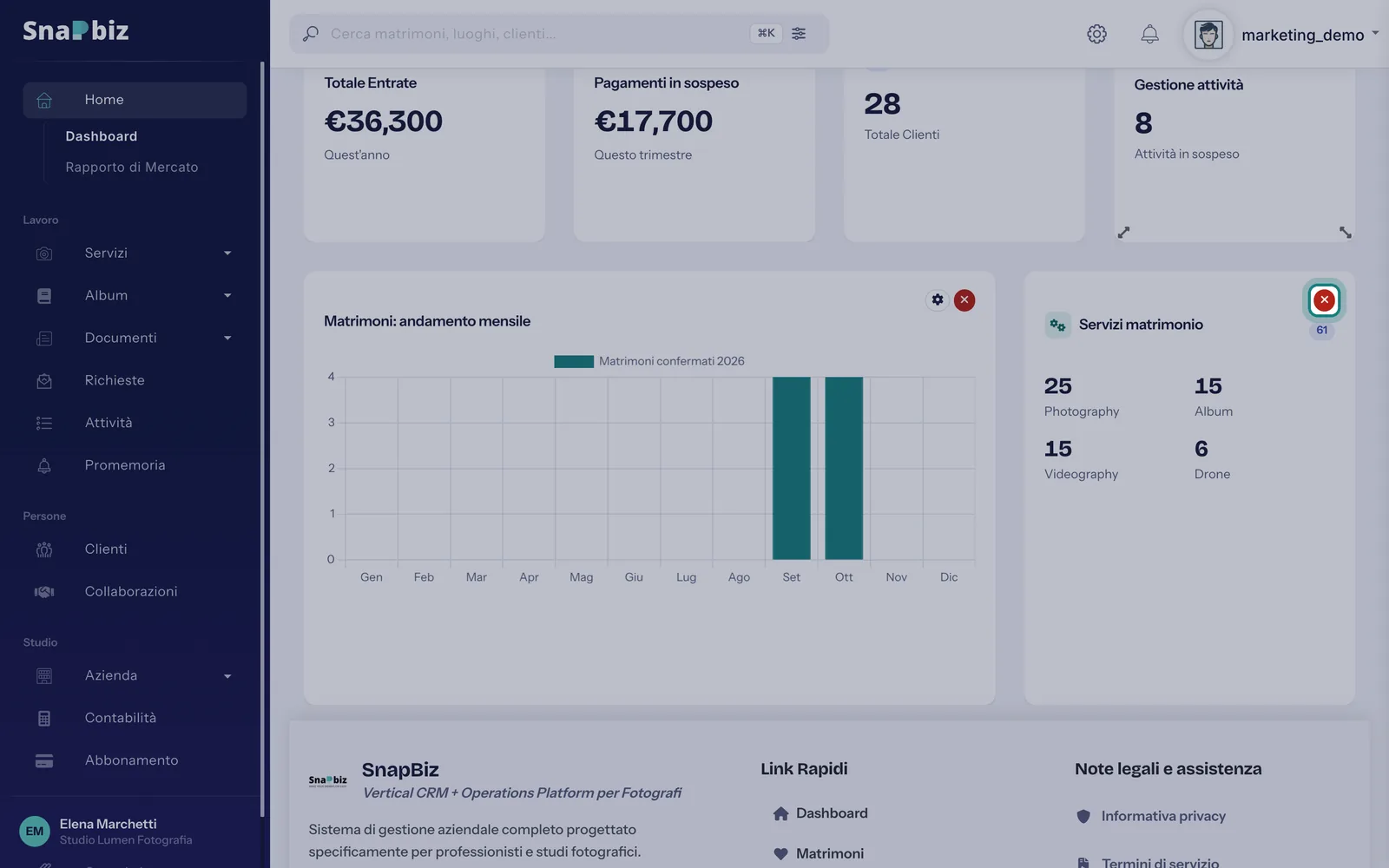Viewport: 1389px width, 868px height.
Task: Click the Collaborazioni handshake icon
Action: tap(44, 592)
